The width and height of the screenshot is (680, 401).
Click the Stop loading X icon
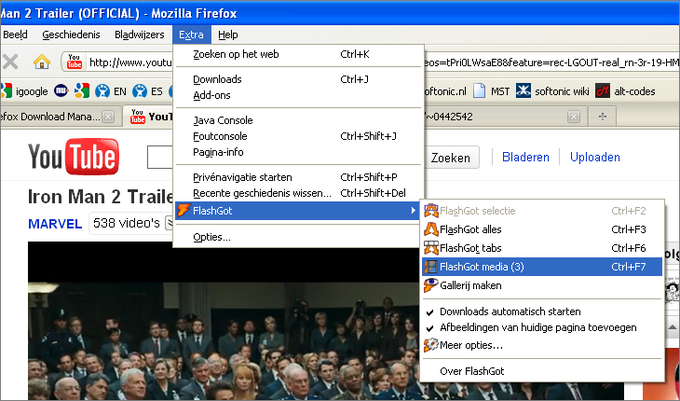pyautogui.click(x=10, y=62)
